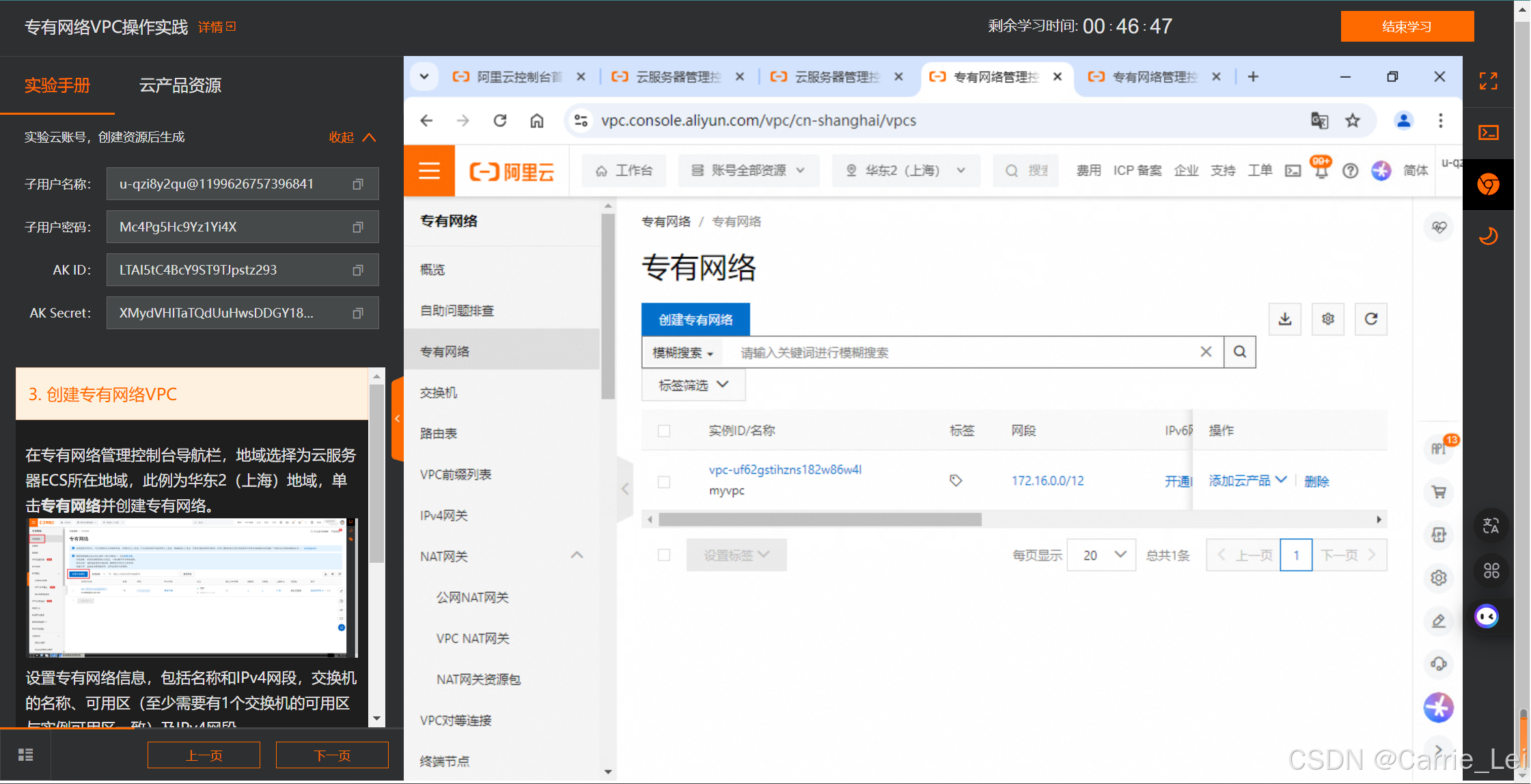
Task: Refresh the VPC list
Action: (1371, 319)
